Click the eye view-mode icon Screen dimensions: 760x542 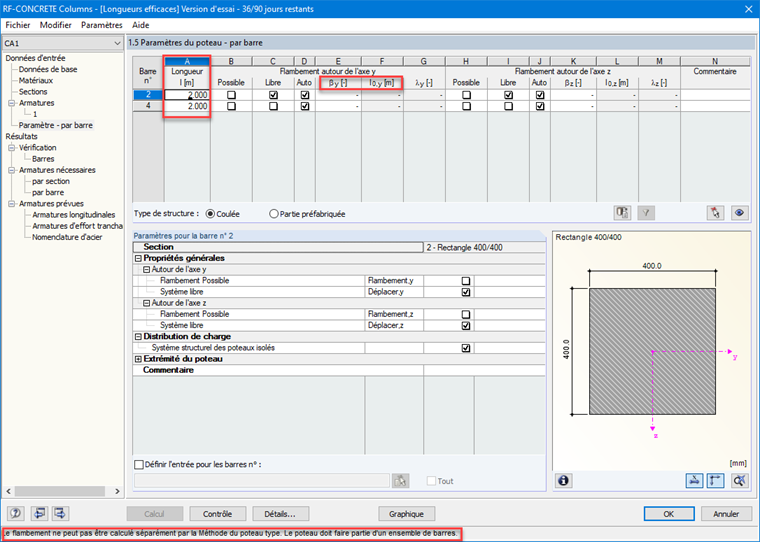(x=739, y=213)
